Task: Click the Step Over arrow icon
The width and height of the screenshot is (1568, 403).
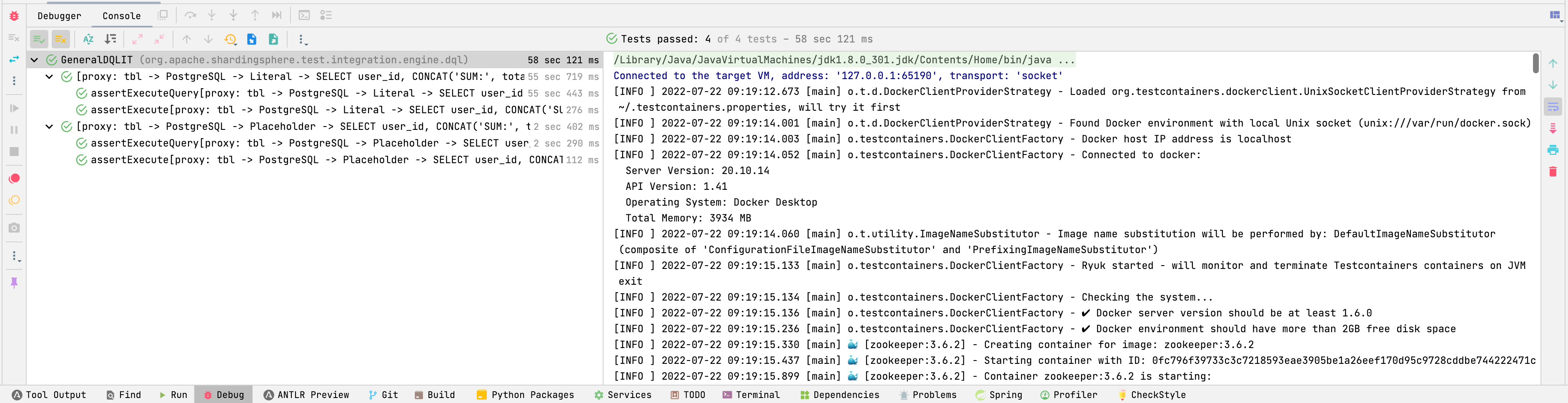Action: [x=190, y=15]
